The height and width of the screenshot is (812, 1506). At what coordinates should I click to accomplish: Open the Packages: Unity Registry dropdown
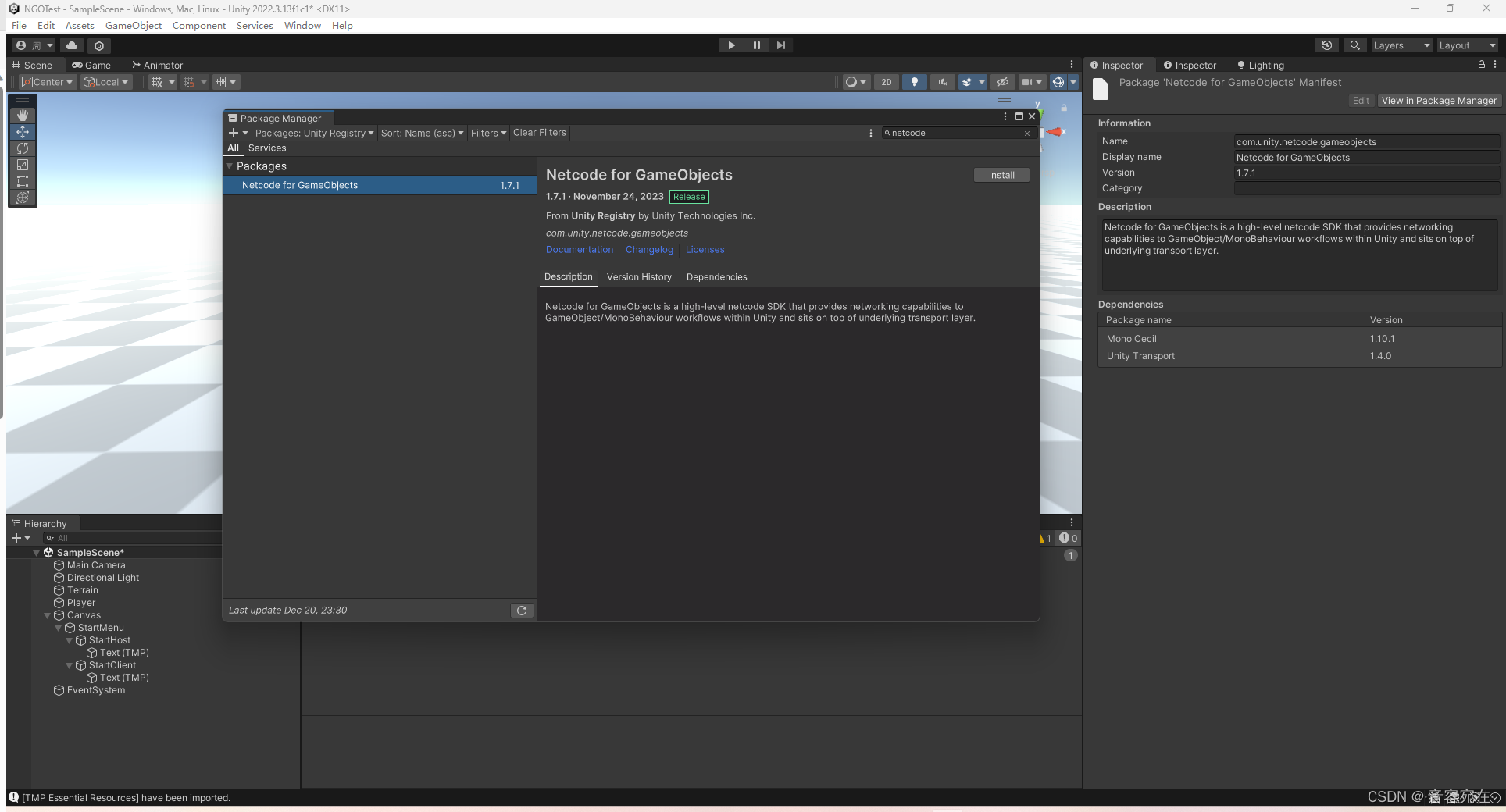[x=315, y=133]
